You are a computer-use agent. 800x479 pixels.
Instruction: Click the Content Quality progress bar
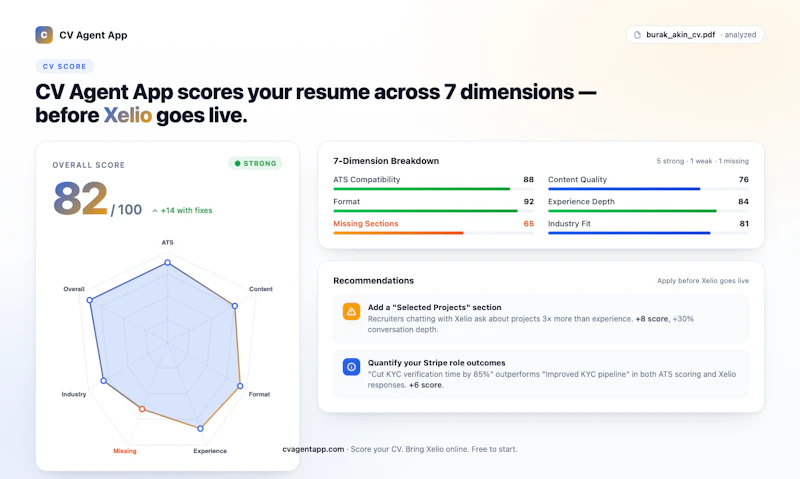648,189
